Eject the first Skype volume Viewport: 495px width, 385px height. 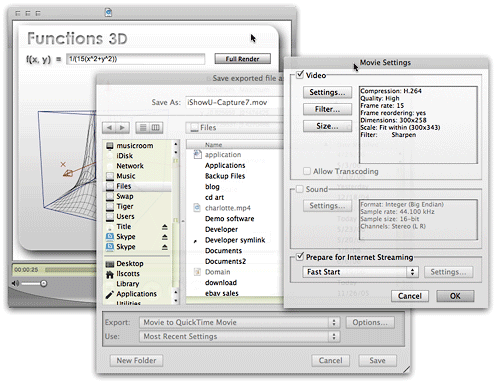tap(164, 237)
